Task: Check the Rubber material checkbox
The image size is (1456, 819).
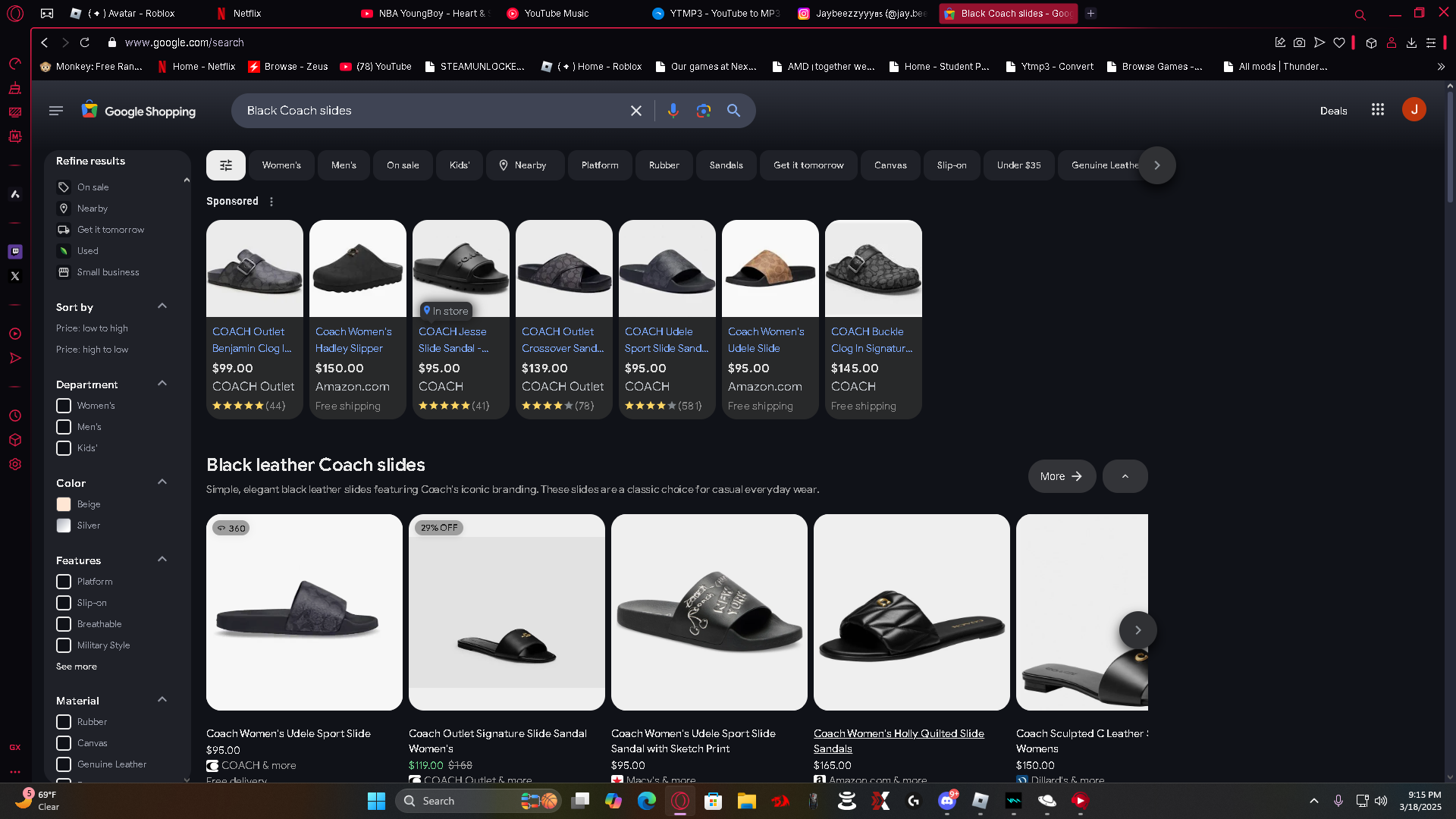Action: [64, 722]
